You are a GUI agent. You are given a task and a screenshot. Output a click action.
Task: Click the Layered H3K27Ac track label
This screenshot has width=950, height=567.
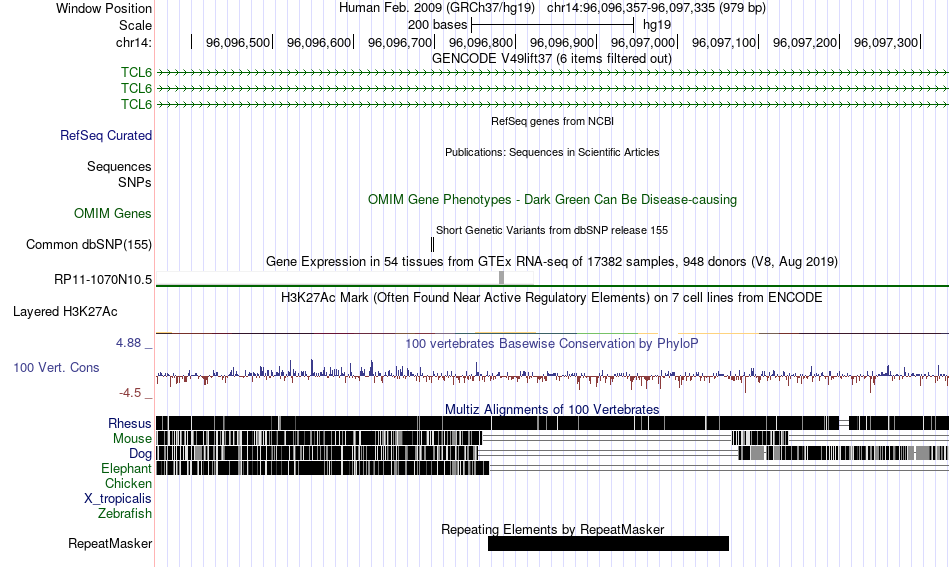coord(65,311)
